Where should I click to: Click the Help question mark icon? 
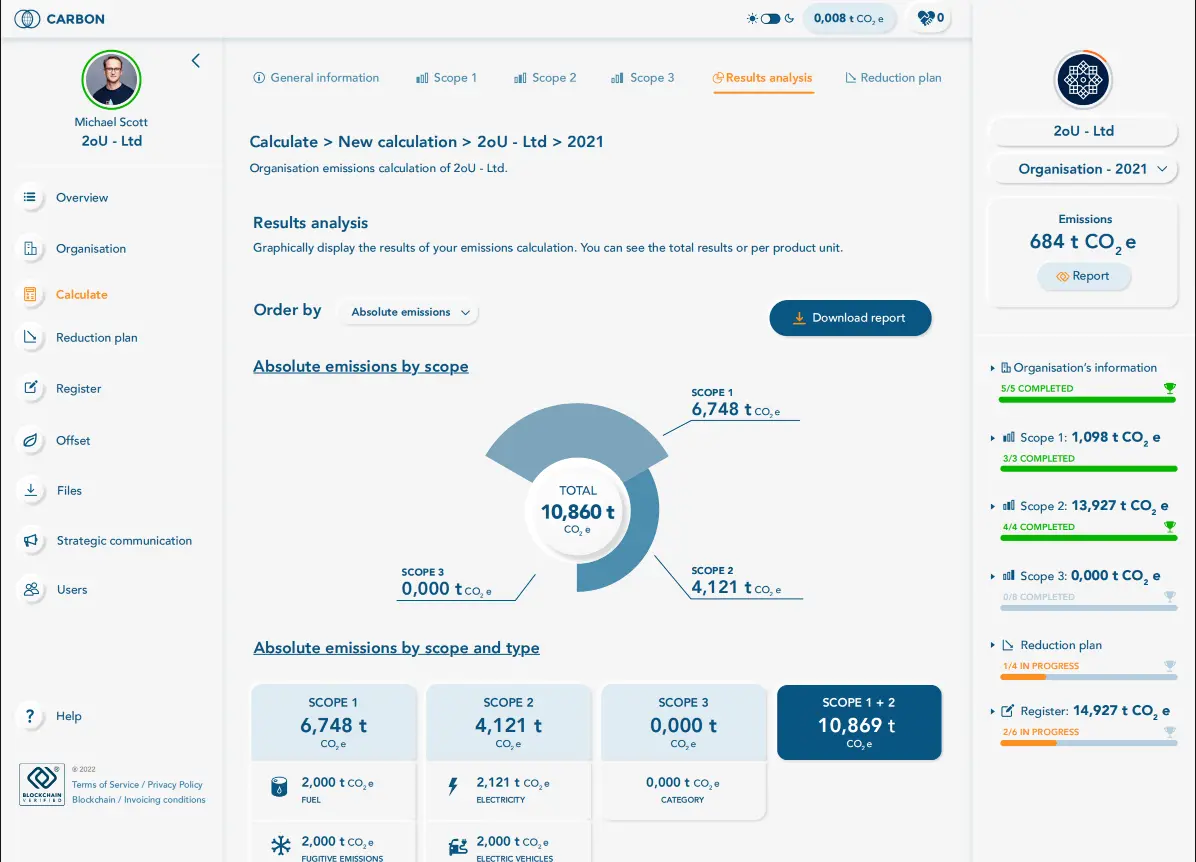point(29,716)
